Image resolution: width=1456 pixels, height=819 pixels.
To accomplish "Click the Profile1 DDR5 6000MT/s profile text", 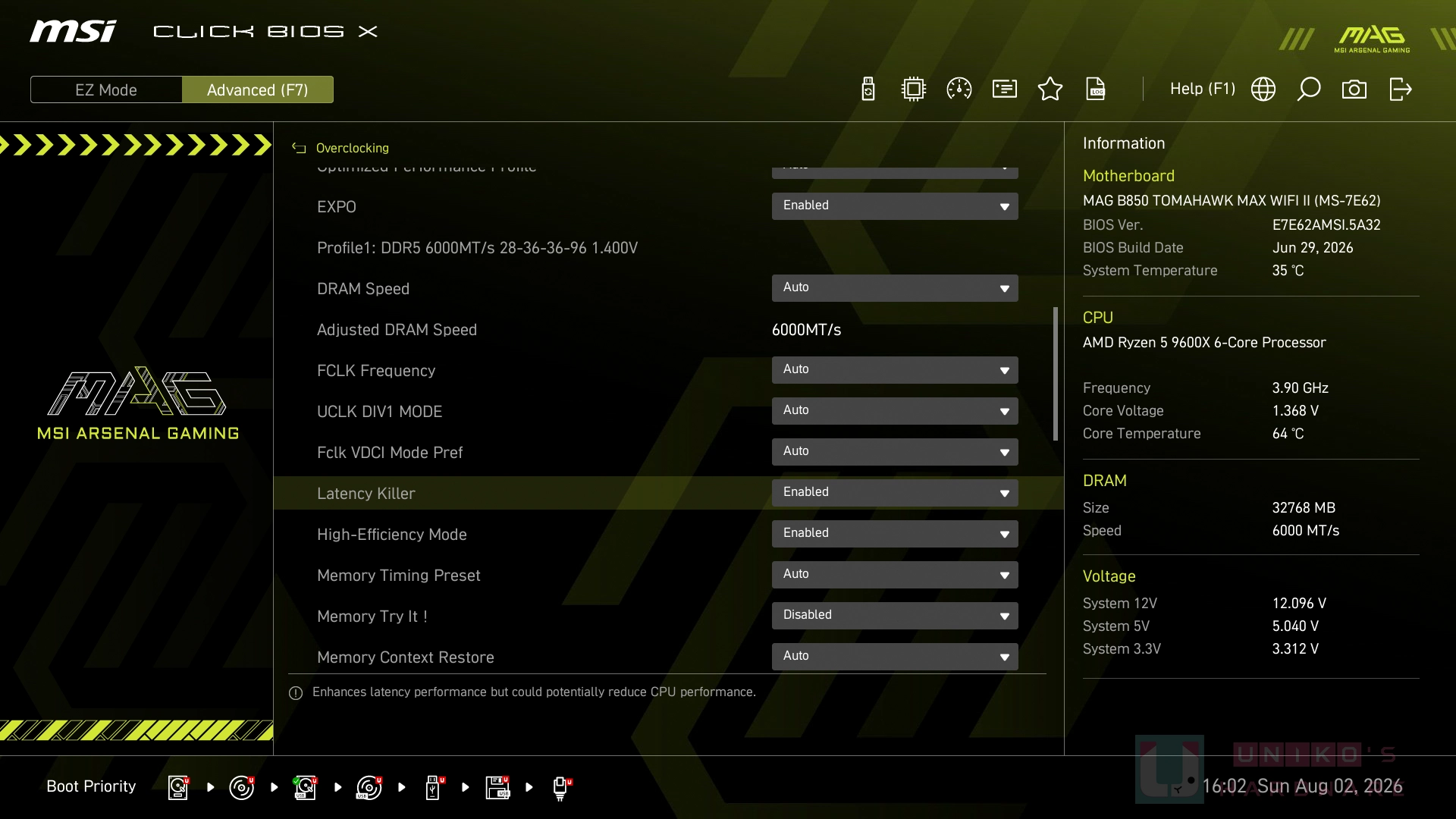I will (477, 248).
